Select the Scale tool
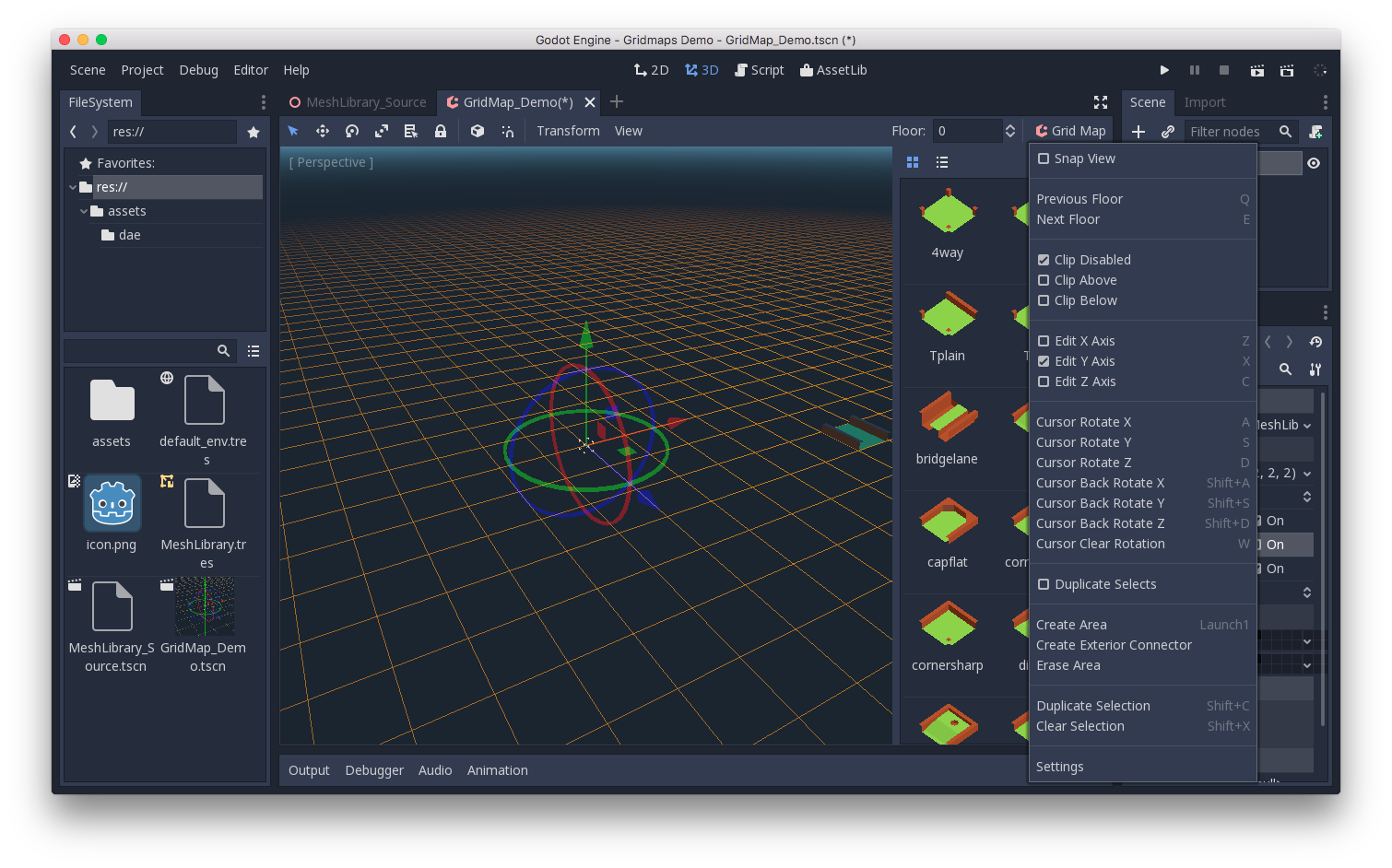The image size is (1392, 868). point(381,131)
